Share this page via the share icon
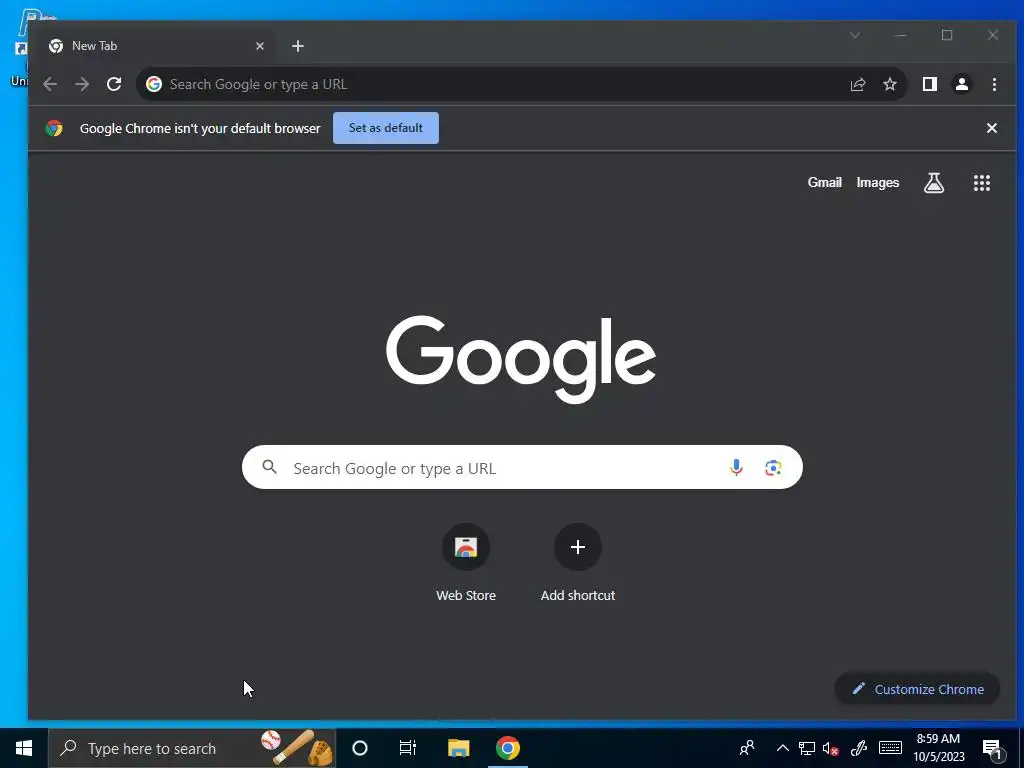Viewport: 1024px width, 768px height. pos(857,84)
